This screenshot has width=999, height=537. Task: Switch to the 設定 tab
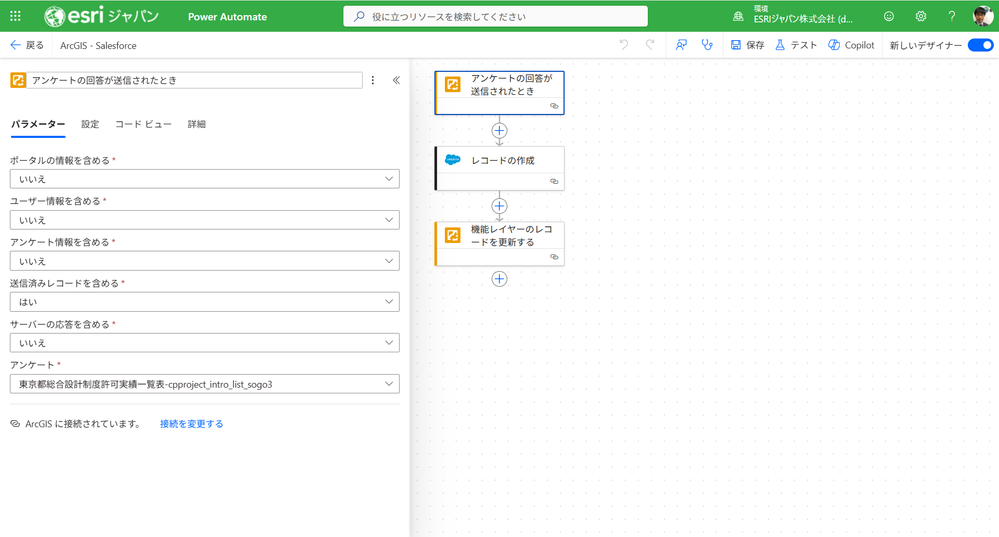click(x=90, y=124)
